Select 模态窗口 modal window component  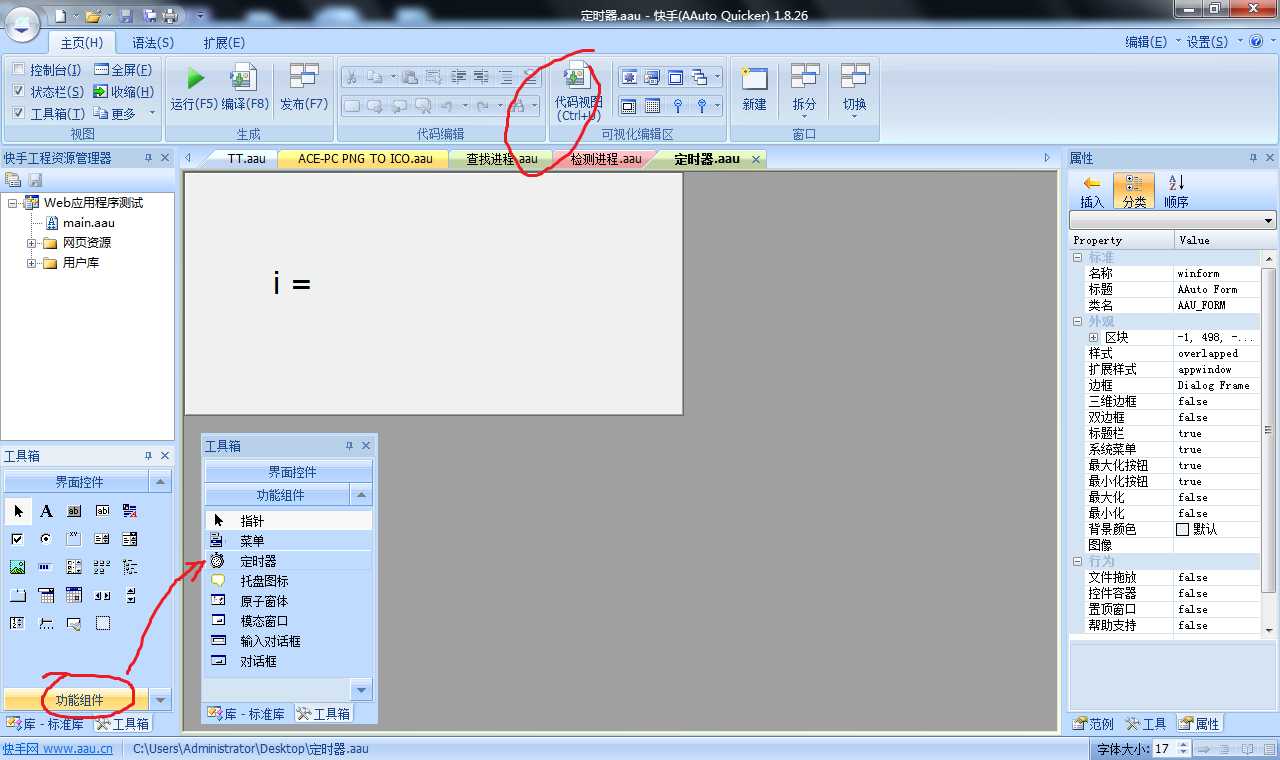point(288,621)
